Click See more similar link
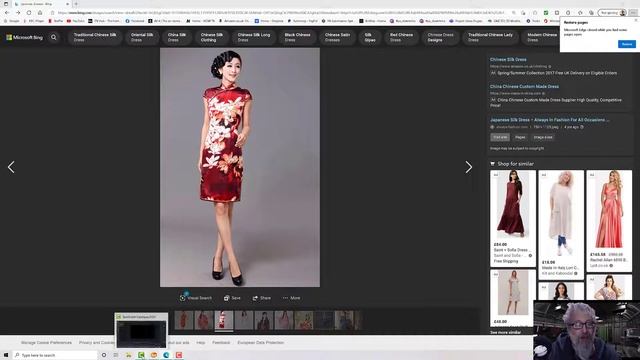 pyautogui.click(x=505, y=332)
